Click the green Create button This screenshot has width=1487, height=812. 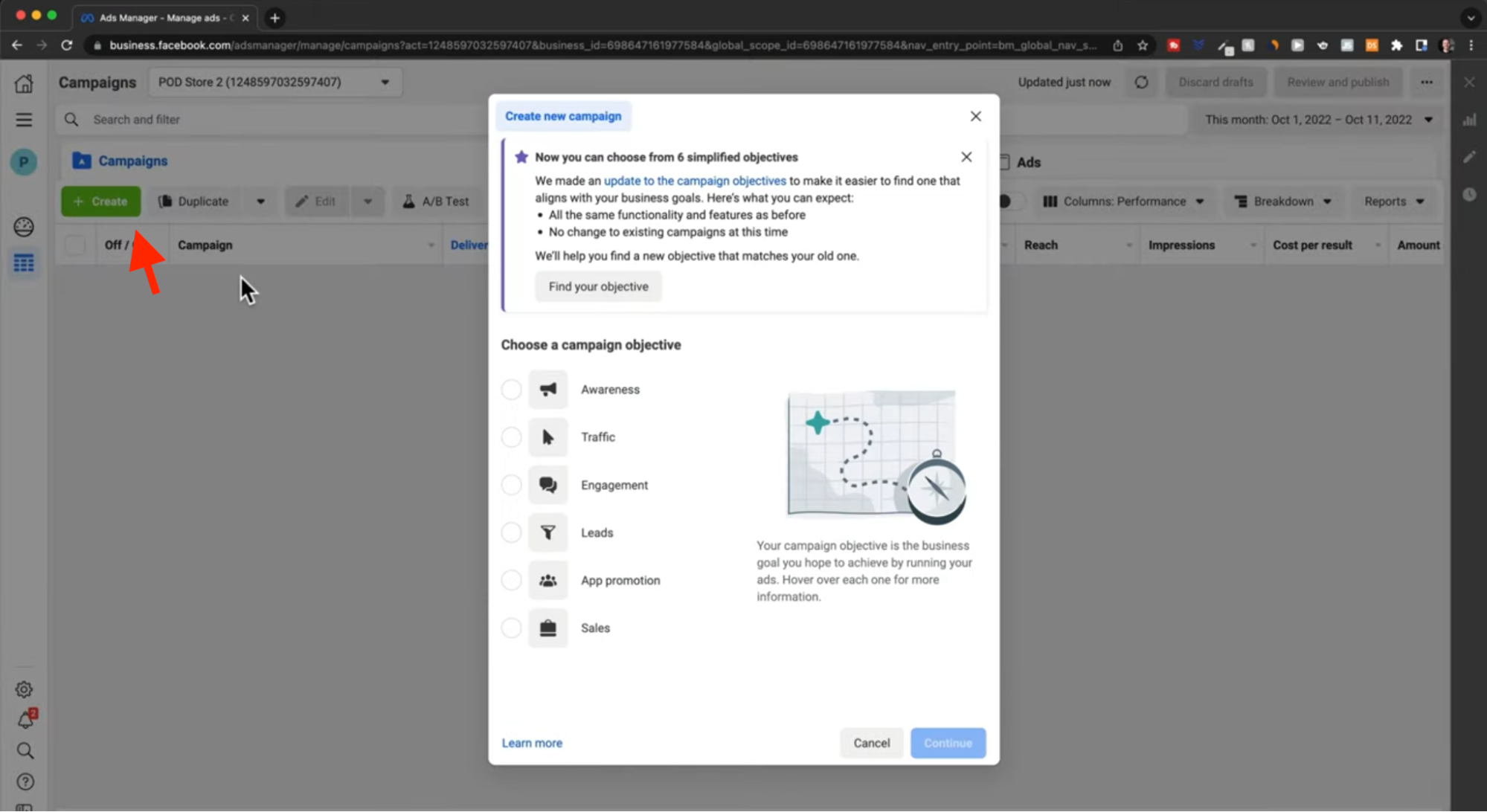point(100,202)
